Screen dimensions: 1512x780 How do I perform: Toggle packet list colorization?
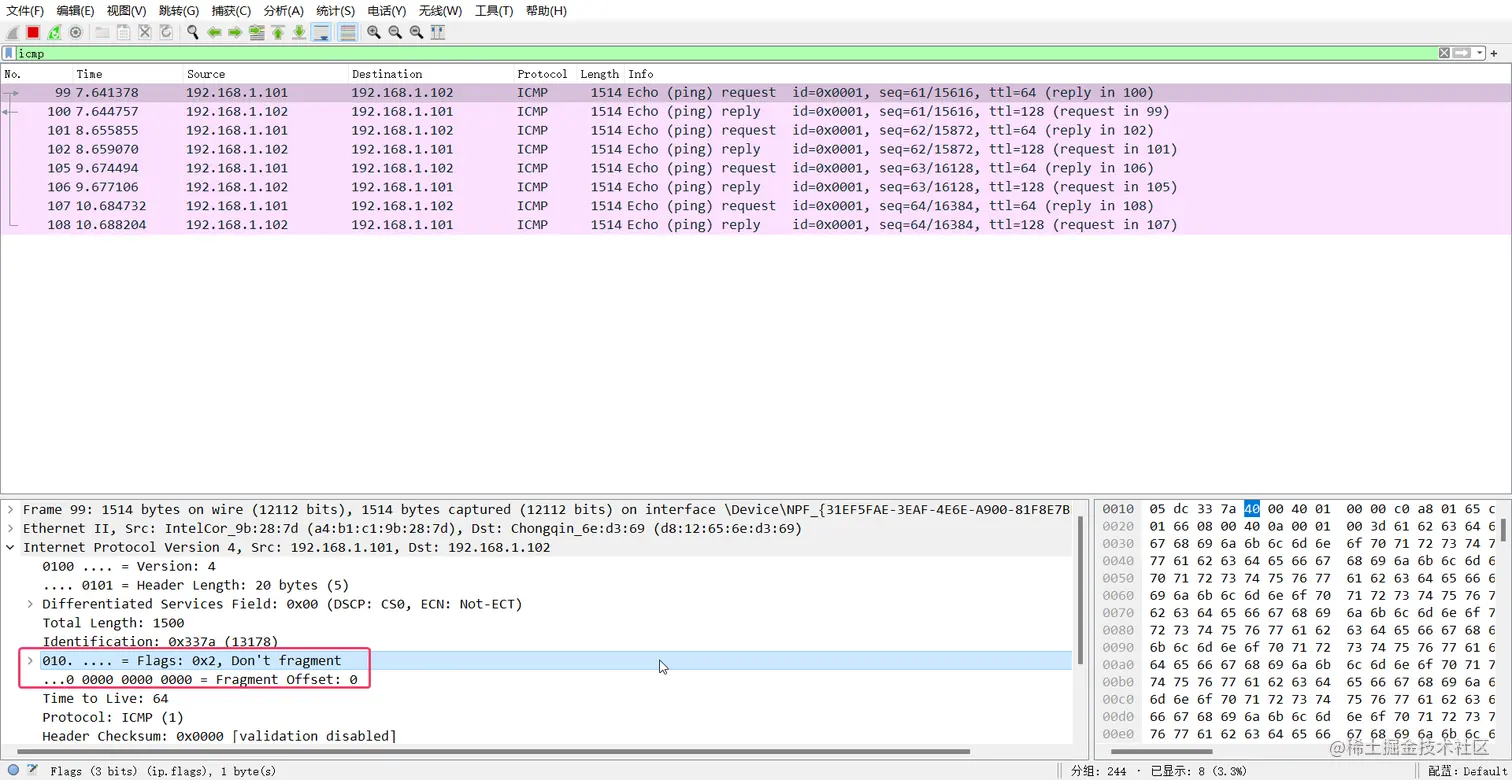pos(347,32)
